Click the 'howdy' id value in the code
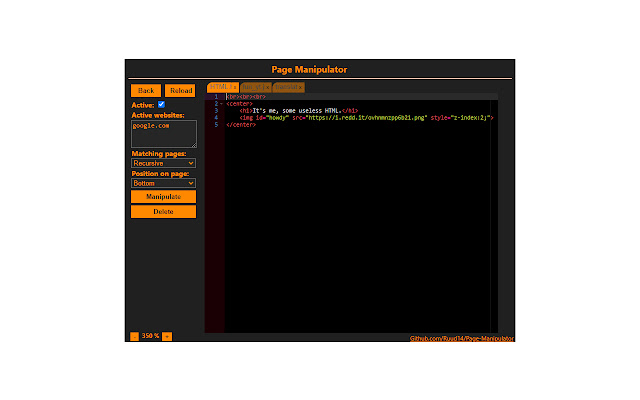 (x=277, y=118)
